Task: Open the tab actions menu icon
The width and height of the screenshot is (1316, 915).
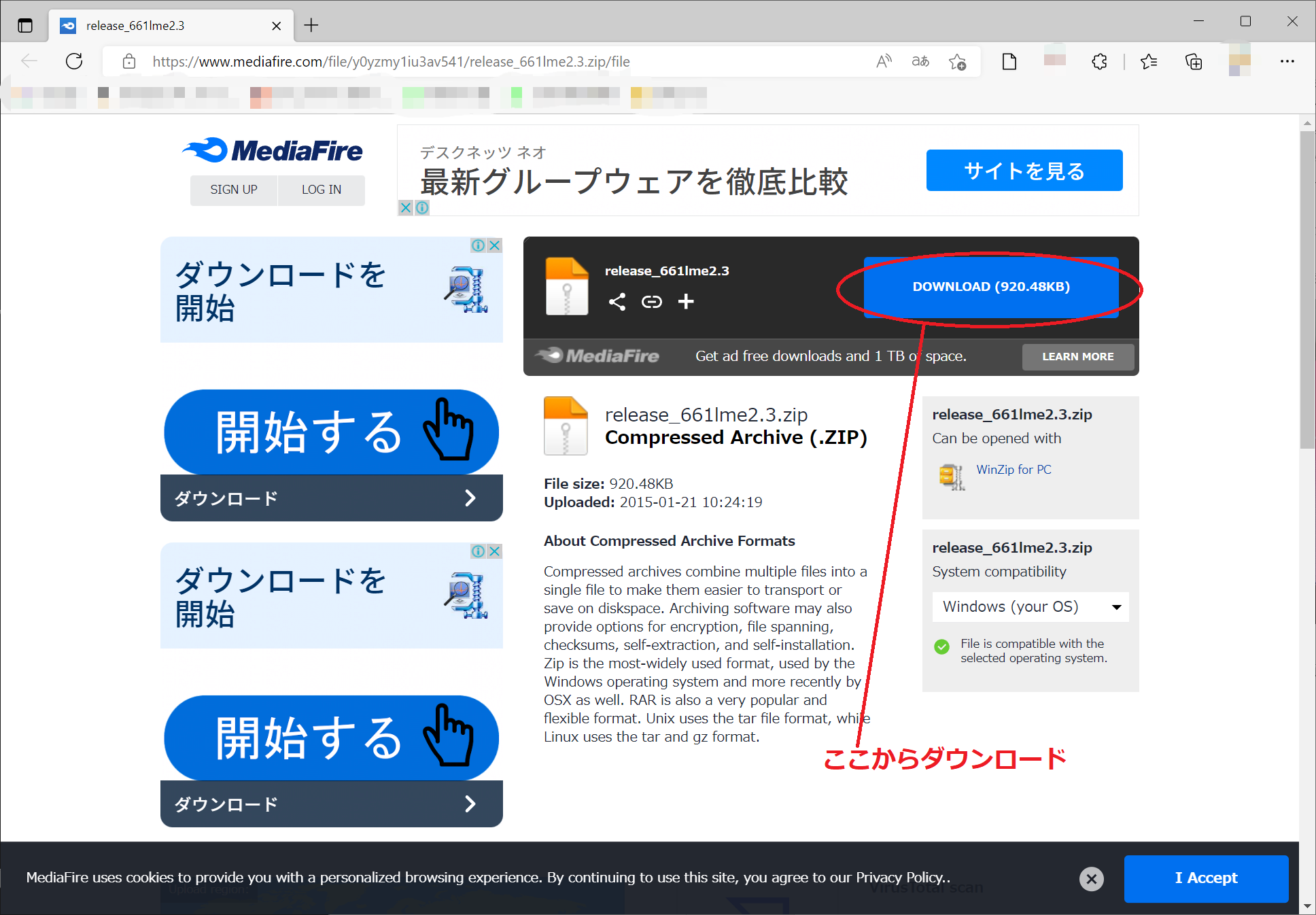Action: pos(25,26)
